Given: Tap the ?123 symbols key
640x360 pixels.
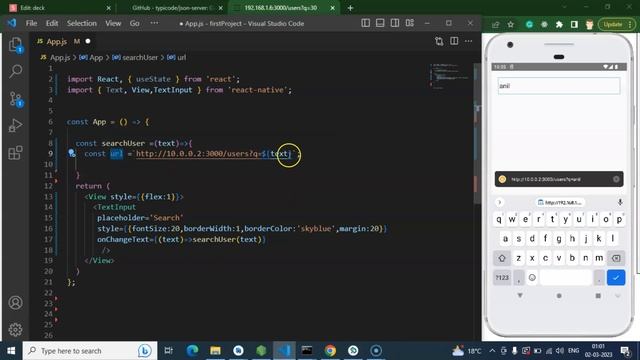Looking at the screenshot, I should click(x=502, y=278).
